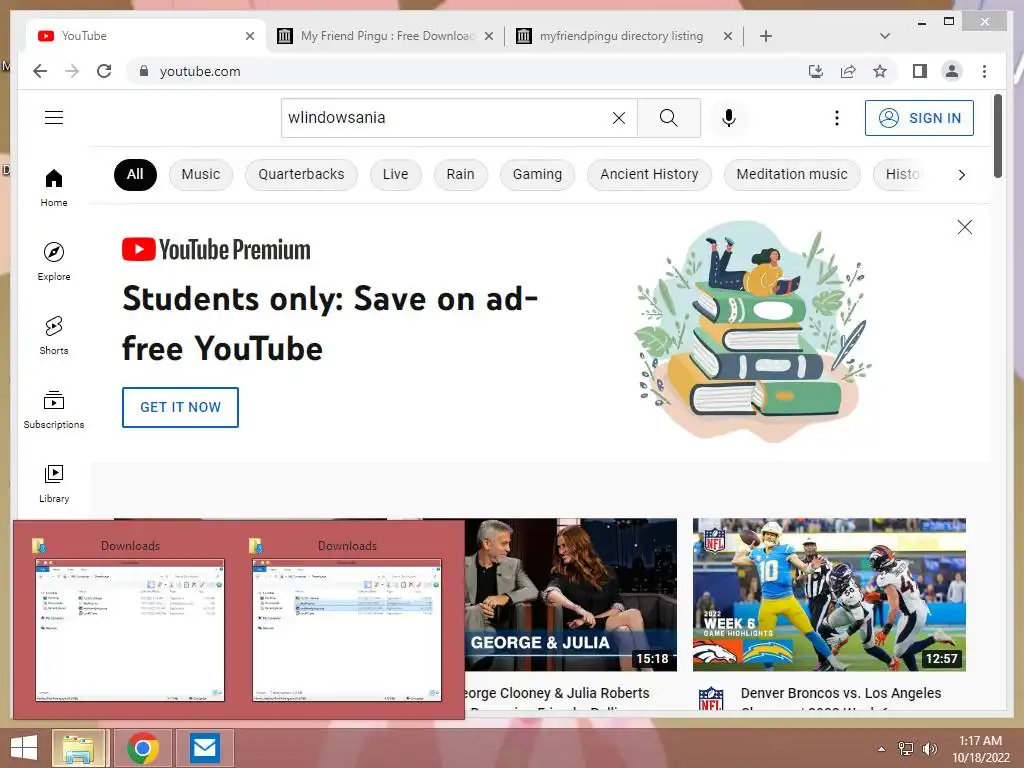Close the YouTube tab
Screen dimensions: 1024x768
[x=249, y=36]
